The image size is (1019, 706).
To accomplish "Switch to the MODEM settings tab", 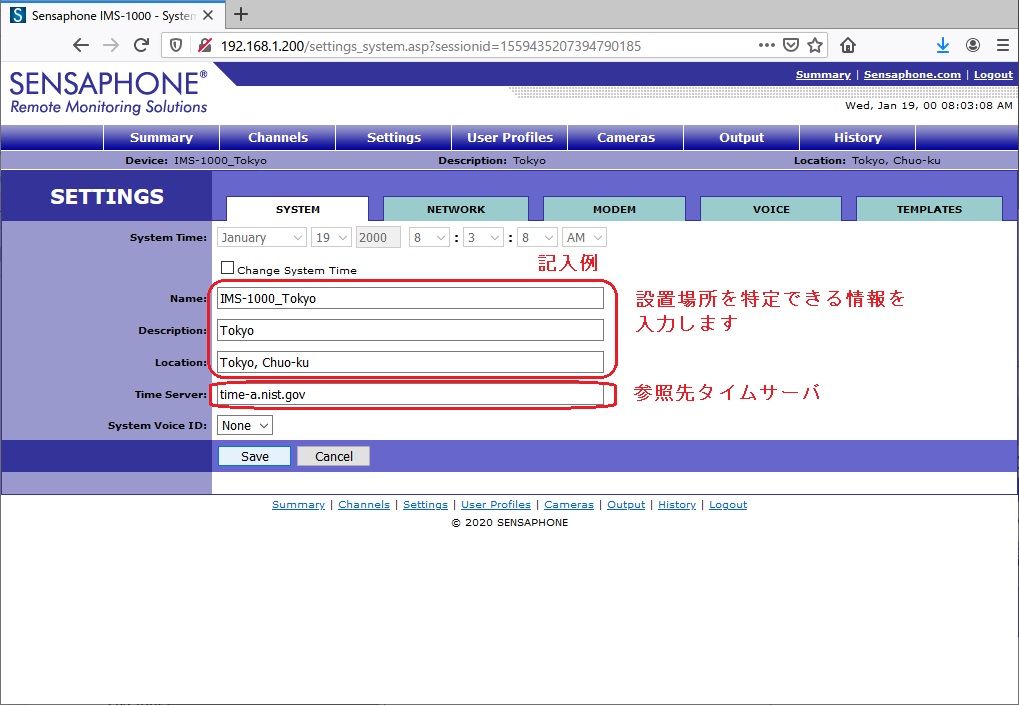I will click(614, 209).
